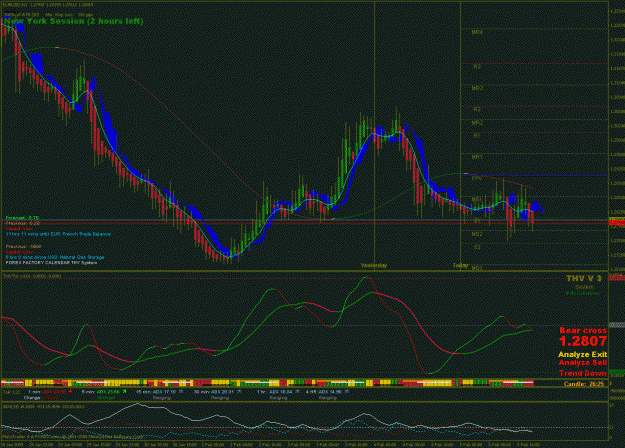The height and width of the screenshot is (448, 625).
Task: Click the Trend Down status label
Action: coord(582,373)
